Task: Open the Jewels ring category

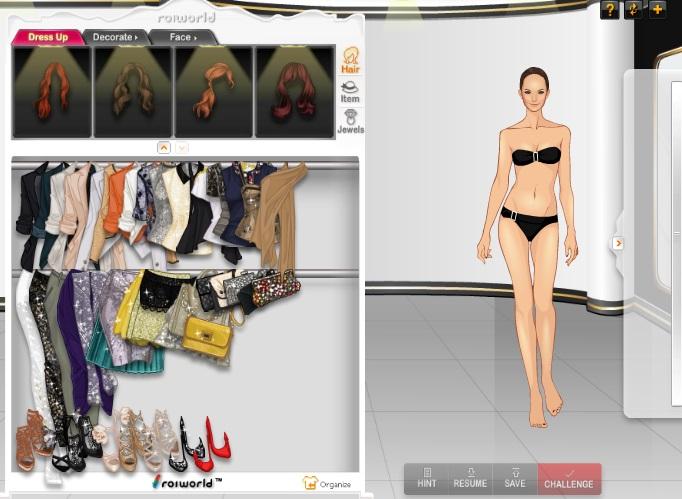Action: [350, 121]
